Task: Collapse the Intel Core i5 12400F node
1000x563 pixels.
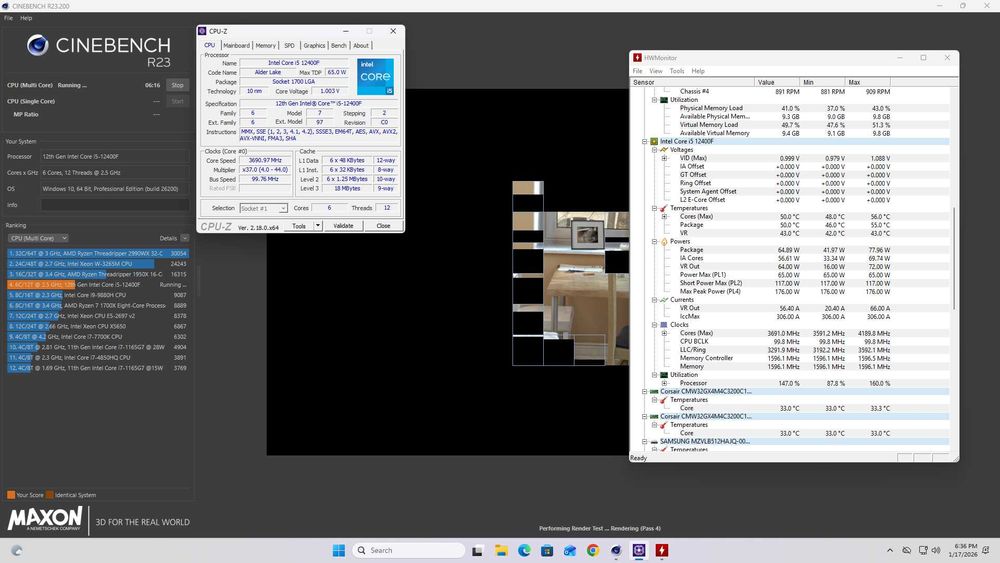Action: tap(645, 142)
